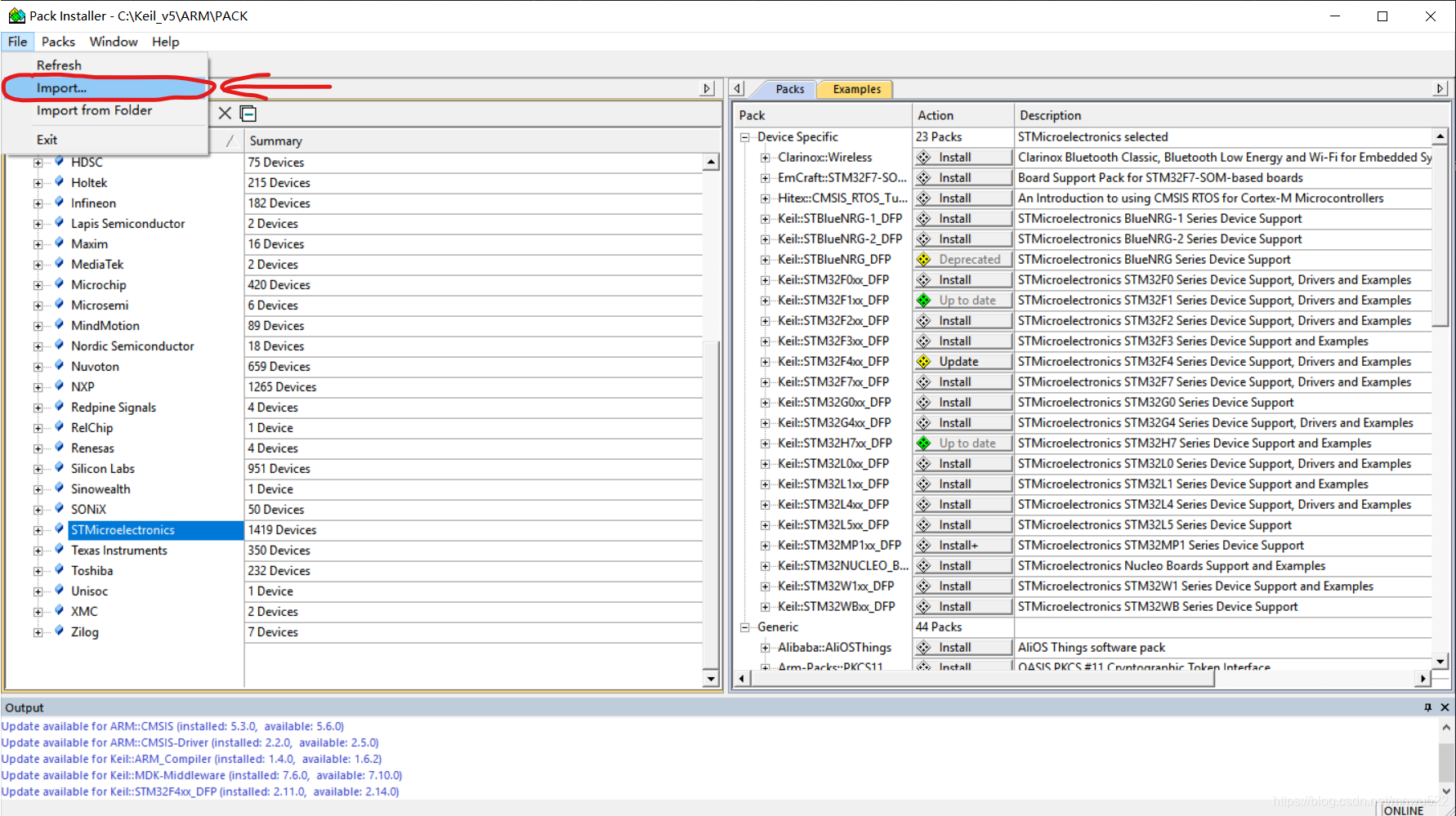Expand the HDSC vendor node

38,163
